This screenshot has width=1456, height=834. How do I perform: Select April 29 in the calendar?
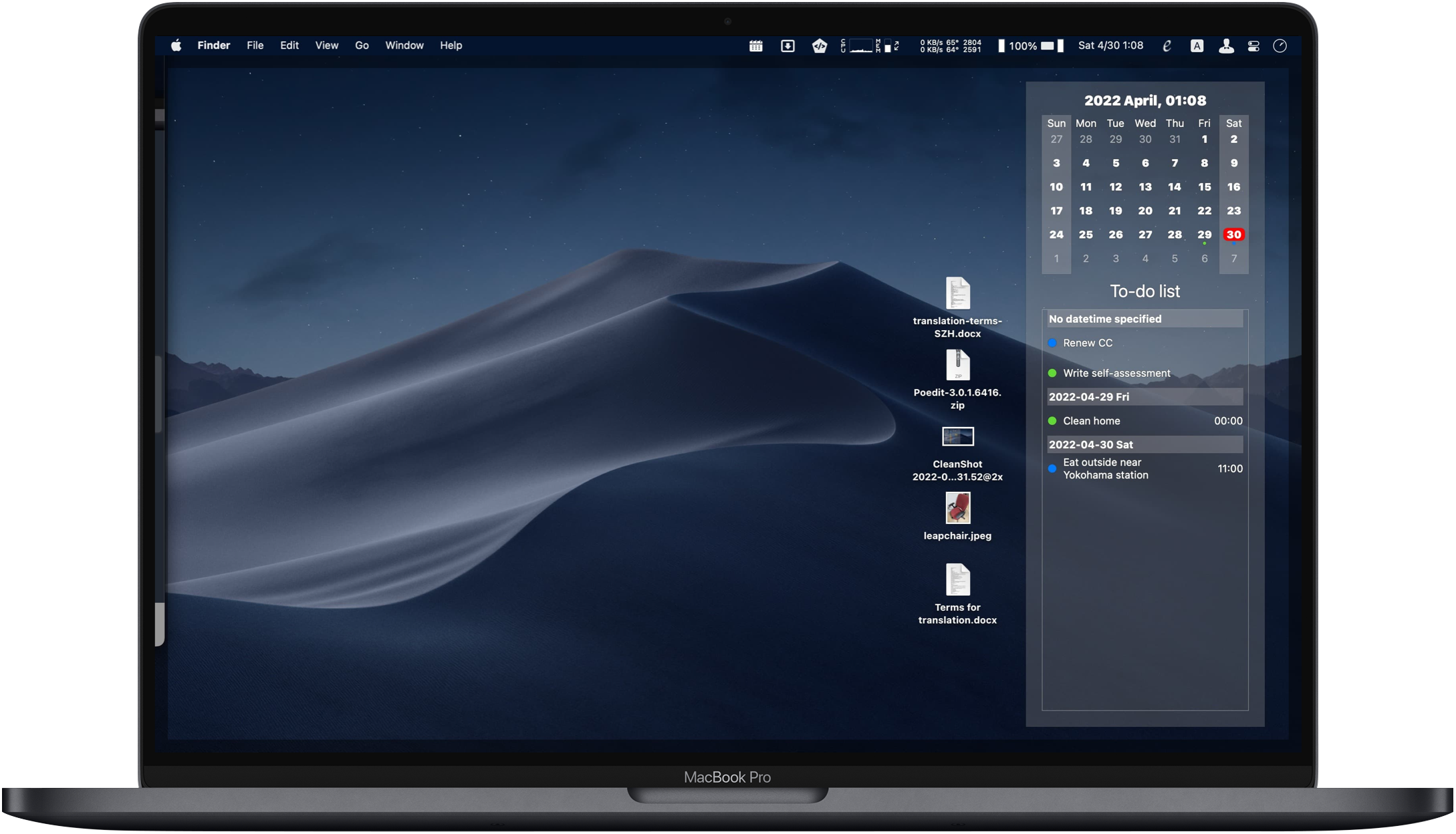(1204, 235)
